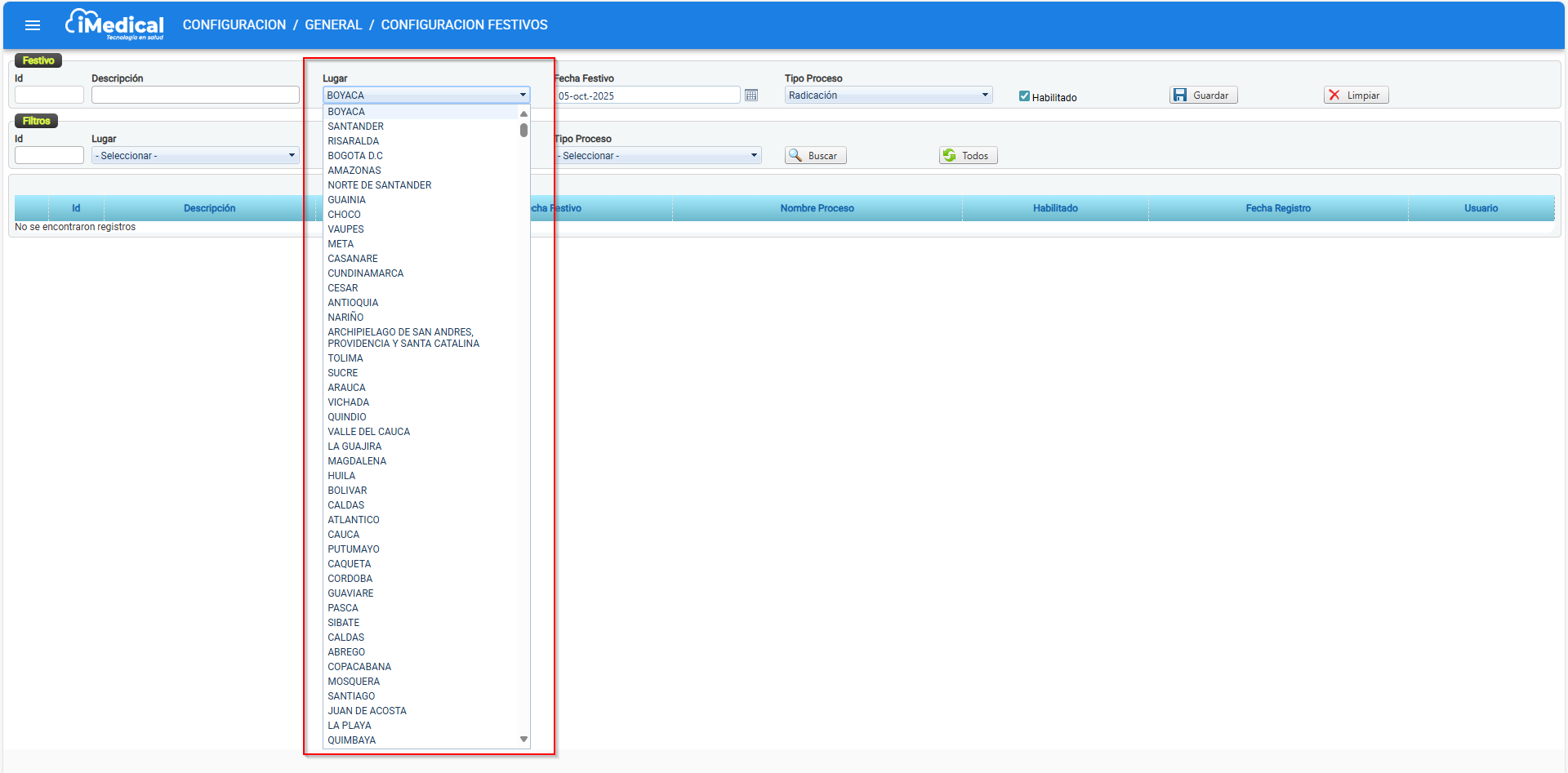1568x773 pixels.
Task: Click the Id filter input field
Action: [x=49, y=156]
